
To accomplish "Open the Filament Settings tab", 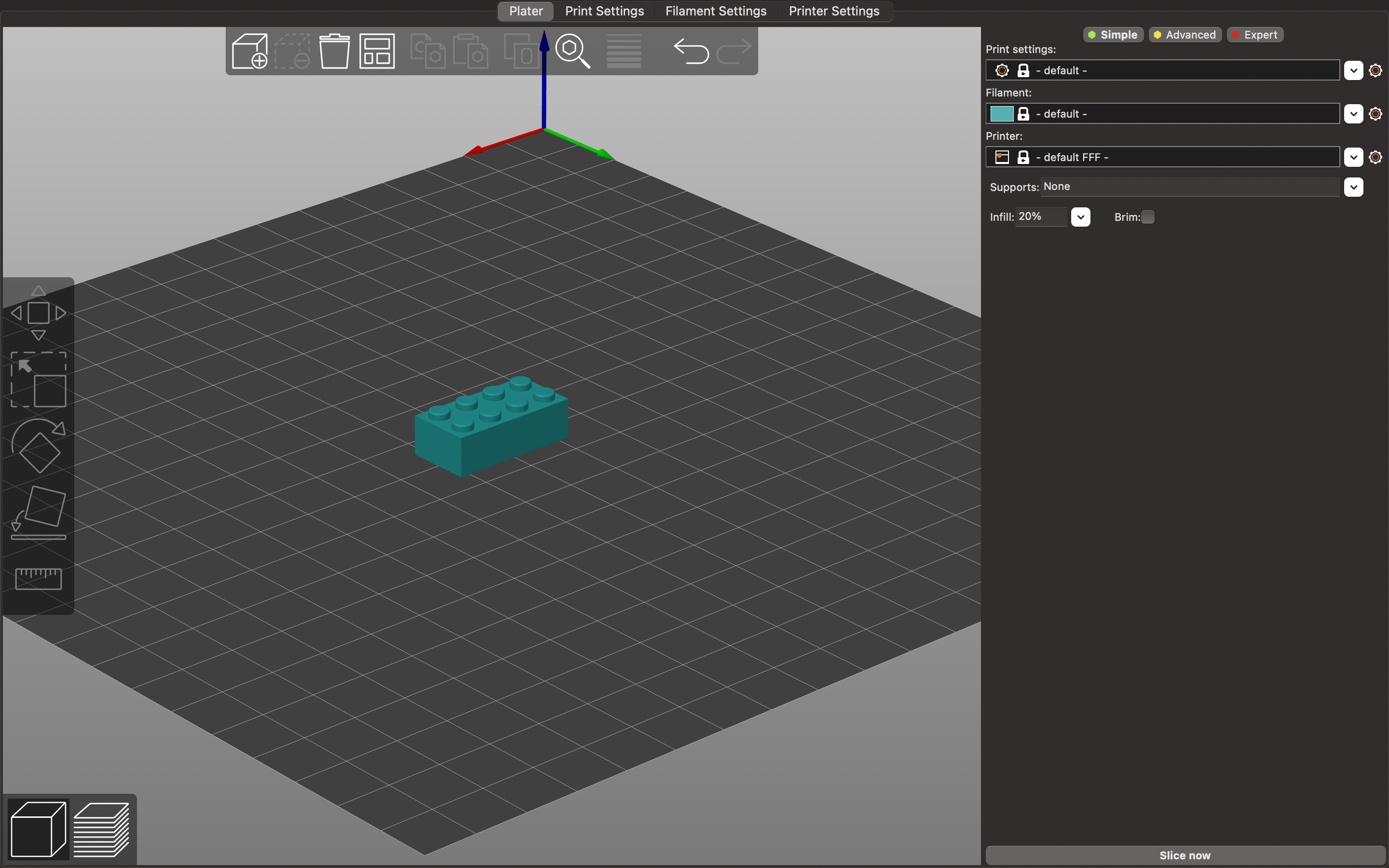I will tap(716, 11).
